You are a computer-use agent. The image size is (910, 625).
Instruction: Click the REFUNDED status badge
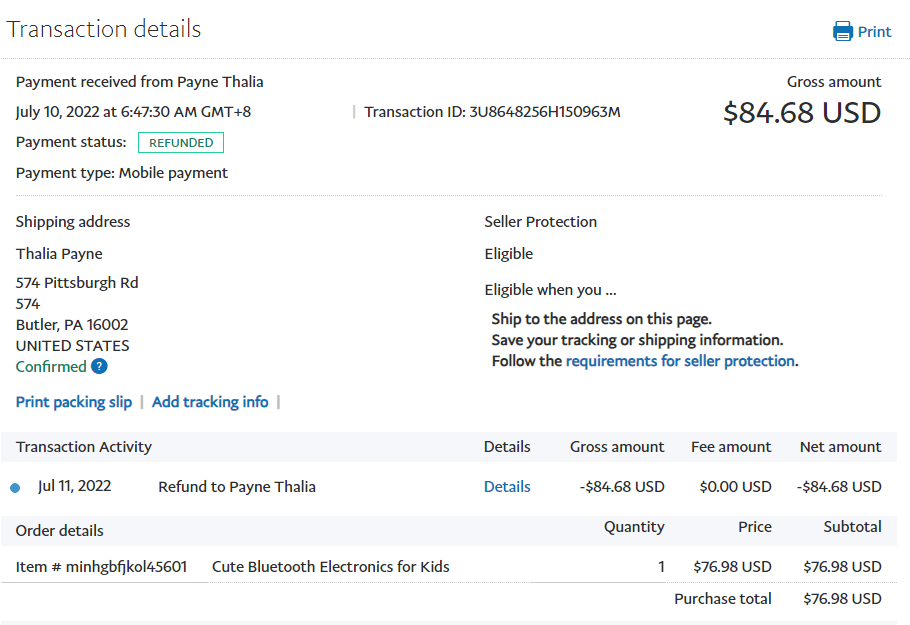(181, 143)
